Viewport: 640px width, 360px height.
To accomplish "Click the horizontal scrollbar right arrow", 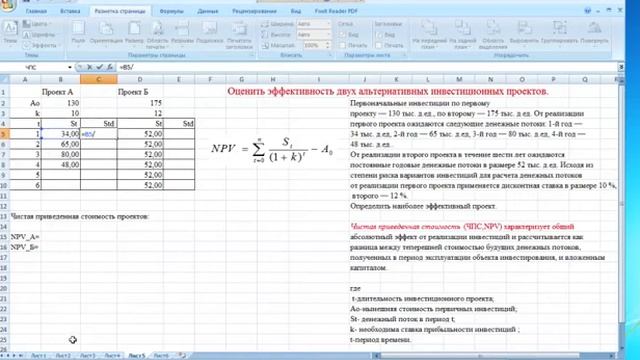I will click(x=612, y=356).
